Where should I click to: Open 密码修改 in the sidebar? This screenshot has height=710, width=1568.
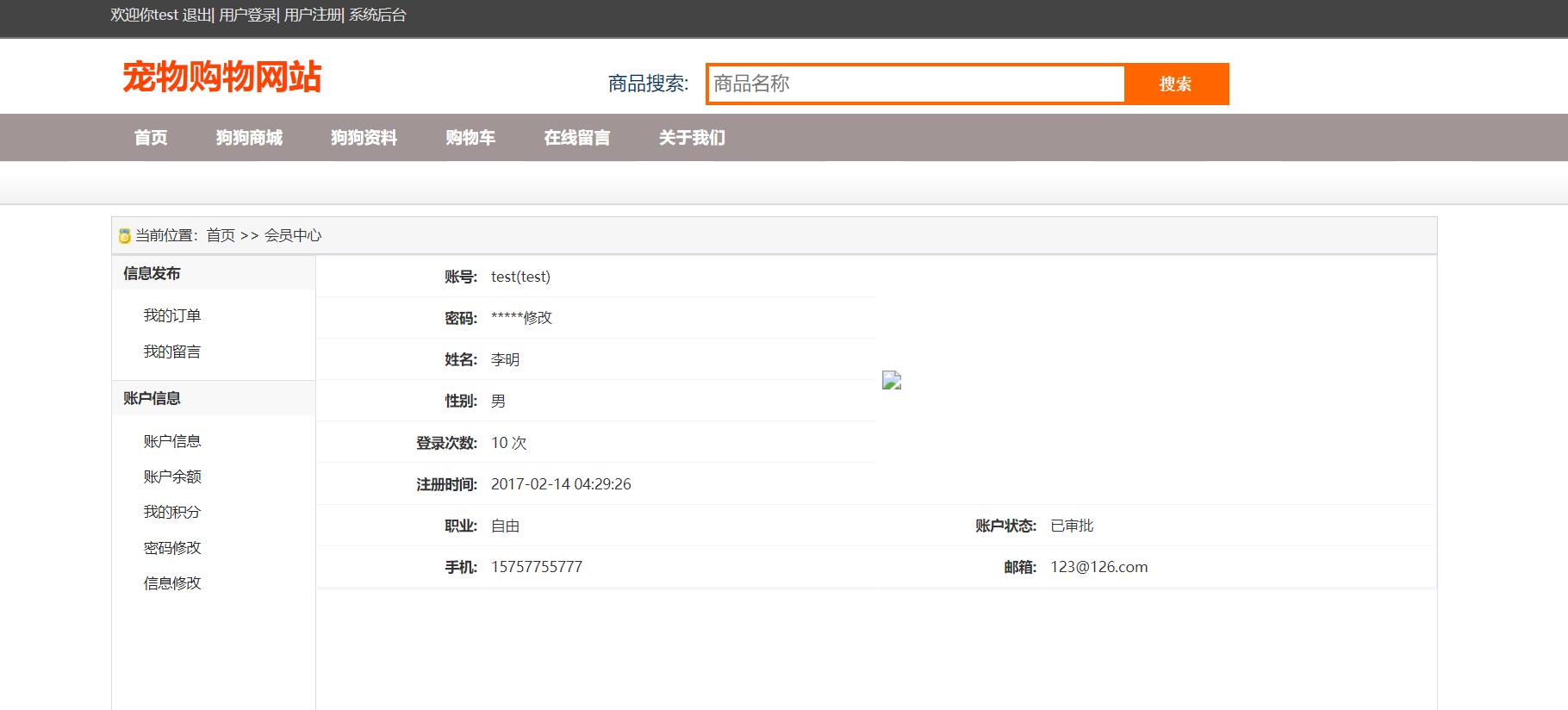[x=172, y=548]
